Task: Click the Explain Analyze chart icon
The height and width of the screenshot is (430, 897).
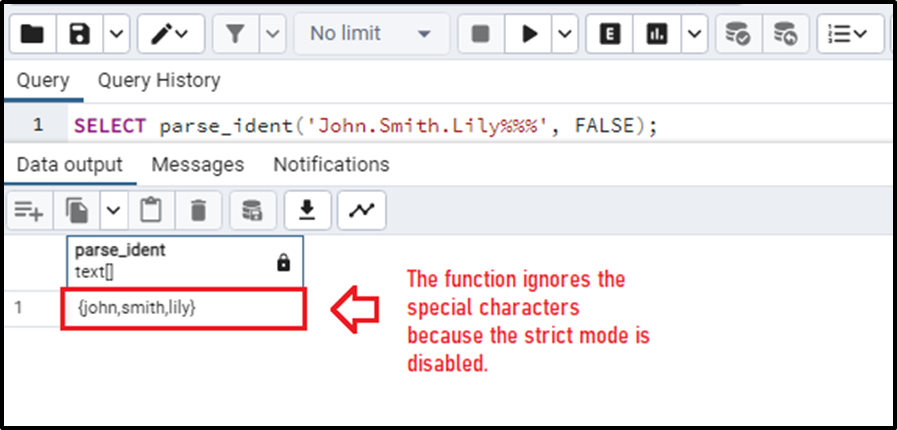Action: tap(657, 34)
